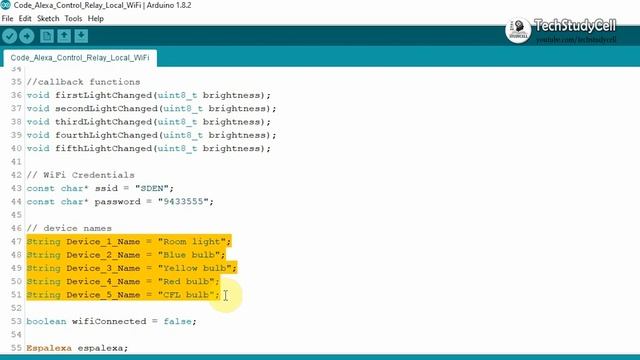Open the Tools menu
Image resolution: width=640 pixels, height=360 pixels.
pyautogui.click(x=73, y=18)
